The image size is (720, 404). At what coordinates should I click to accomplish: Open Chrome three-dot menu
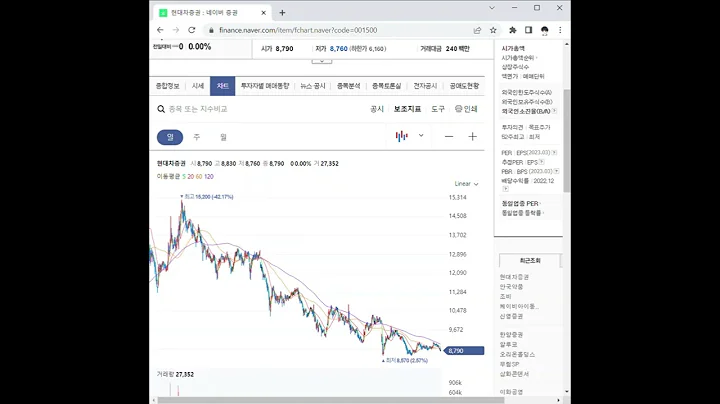point(560,30)
